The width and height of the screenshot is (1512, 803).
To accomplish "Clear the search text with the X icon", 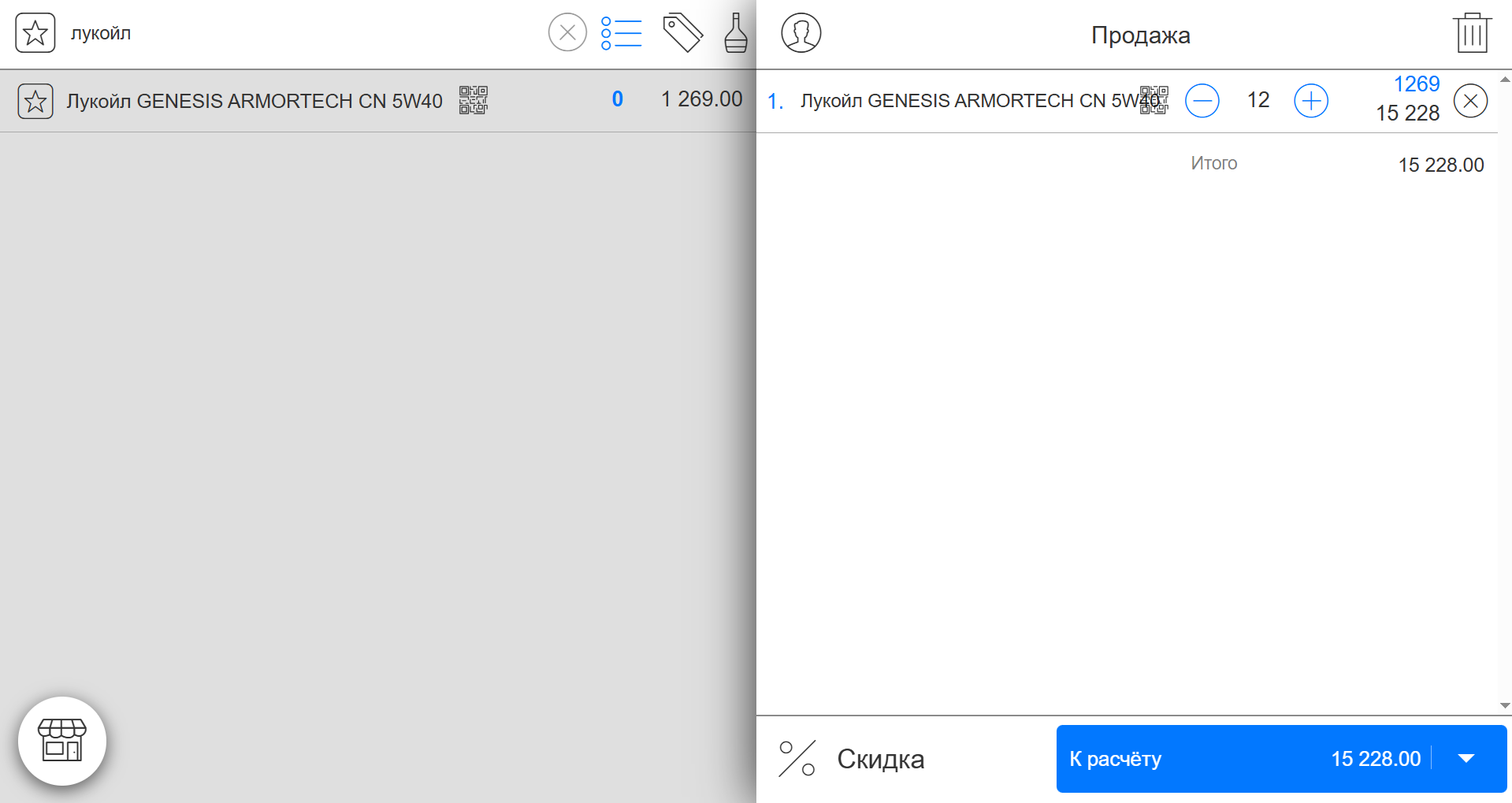I will [x=567, y=32].
